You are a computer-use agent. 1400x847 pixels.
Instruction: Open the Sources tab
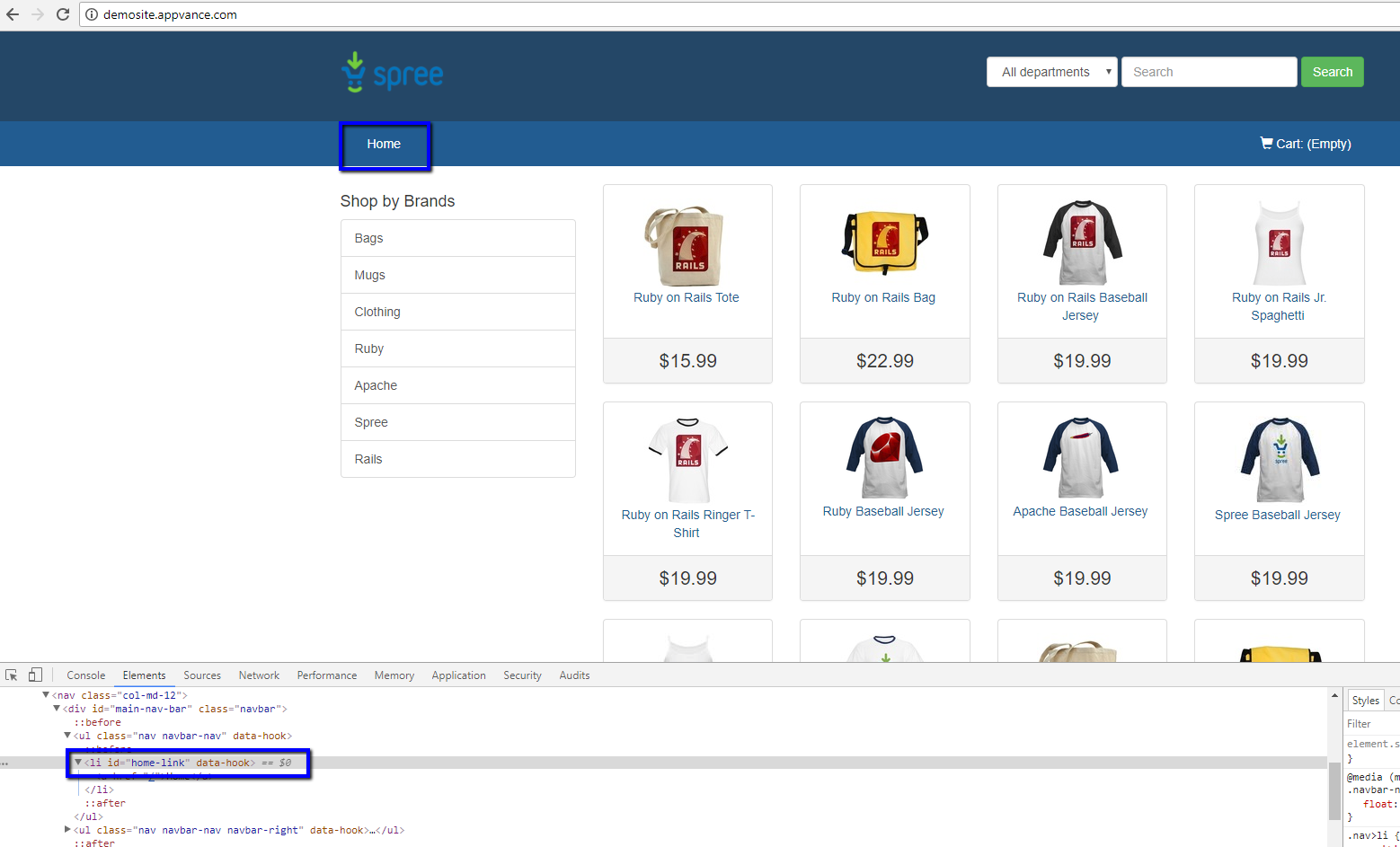pyautogui.click(x=202, y=675)
